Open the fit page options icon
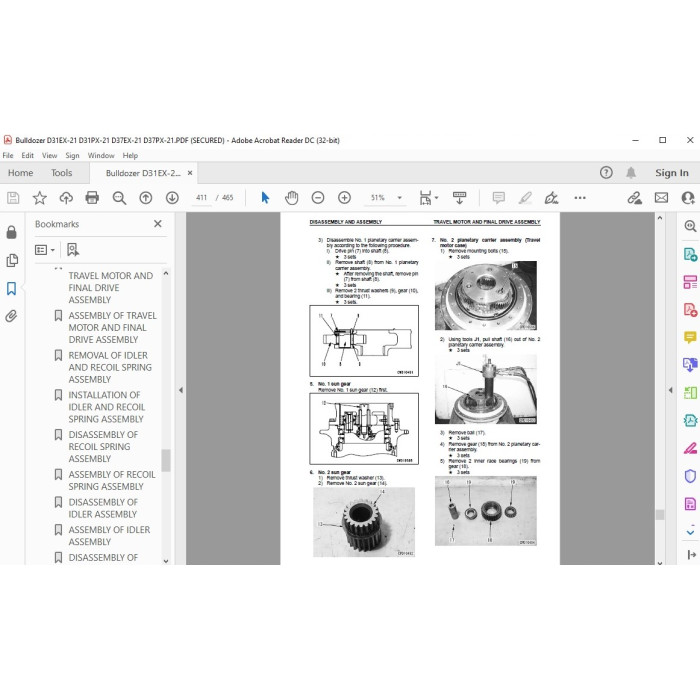Screen dimensions: 700x700 click(429, 198)
